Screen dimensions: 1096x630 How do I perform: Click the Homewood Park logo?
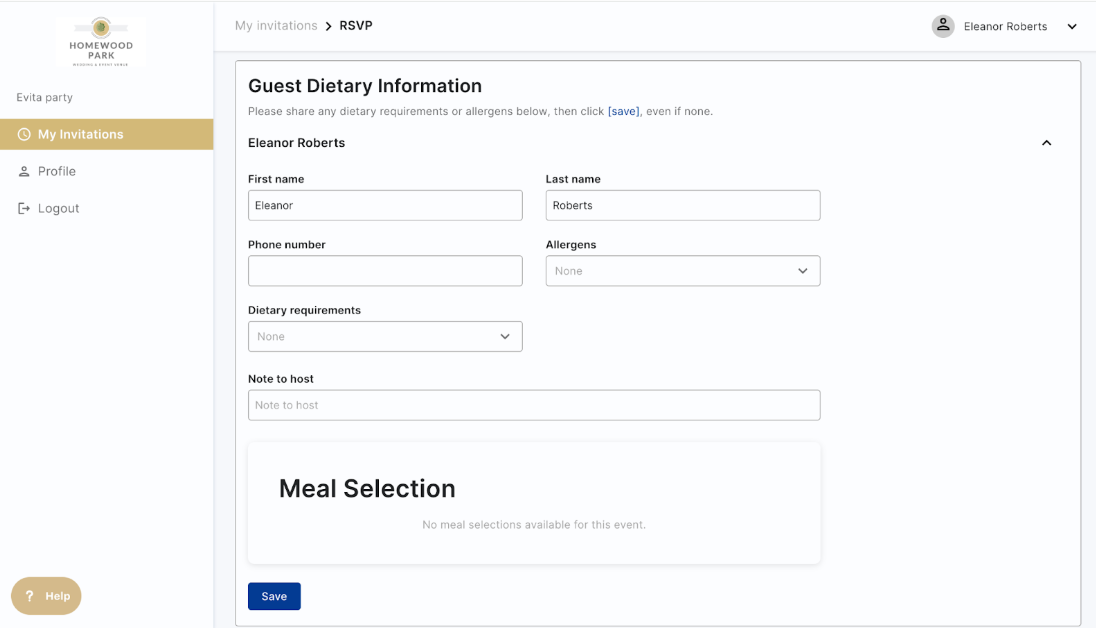click(101, 41)
